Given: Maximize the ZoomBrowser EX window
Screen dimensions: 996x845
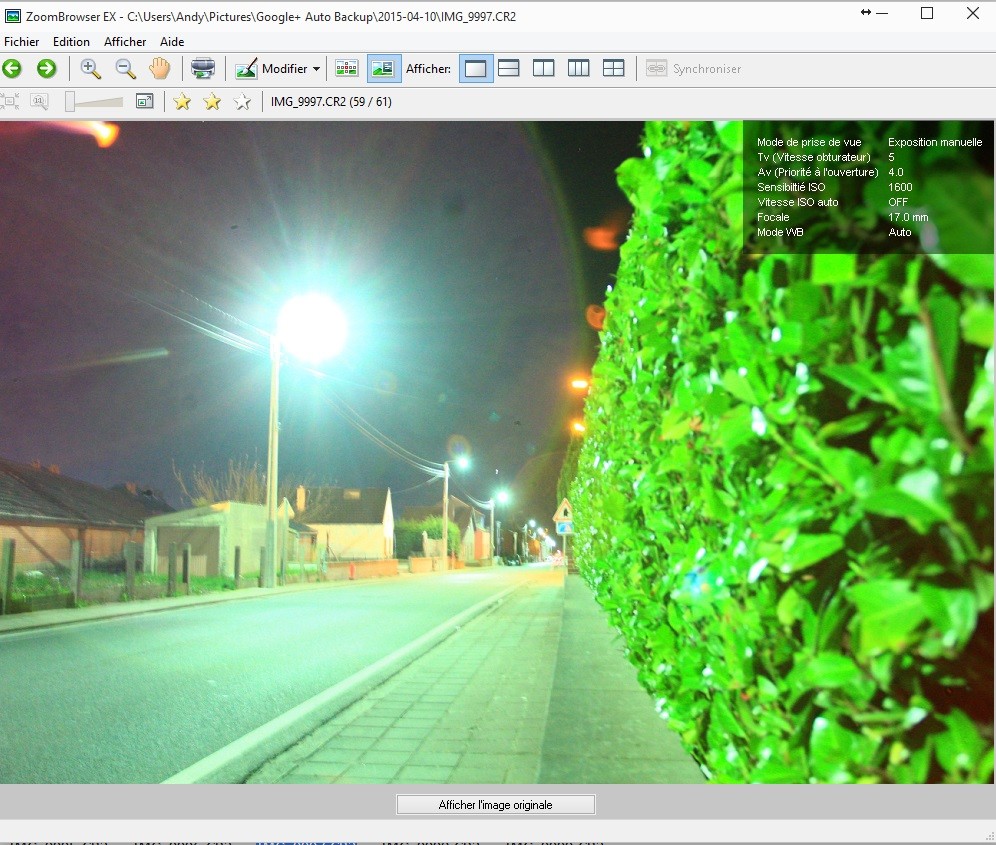Looking at the screenshot, I should (x=927, y=13).
